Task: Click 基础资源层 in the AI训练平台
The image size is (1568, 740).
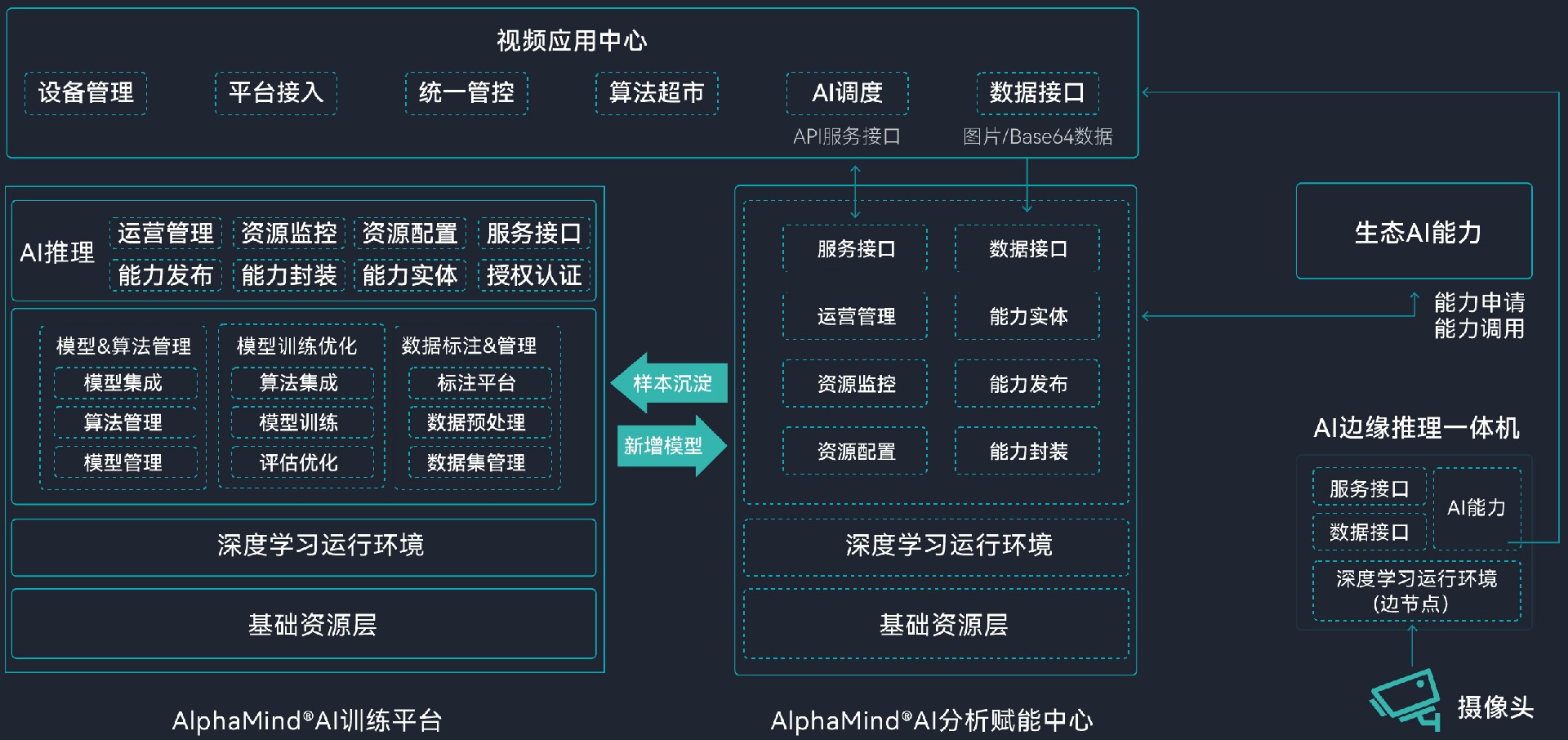Action: 304,624
